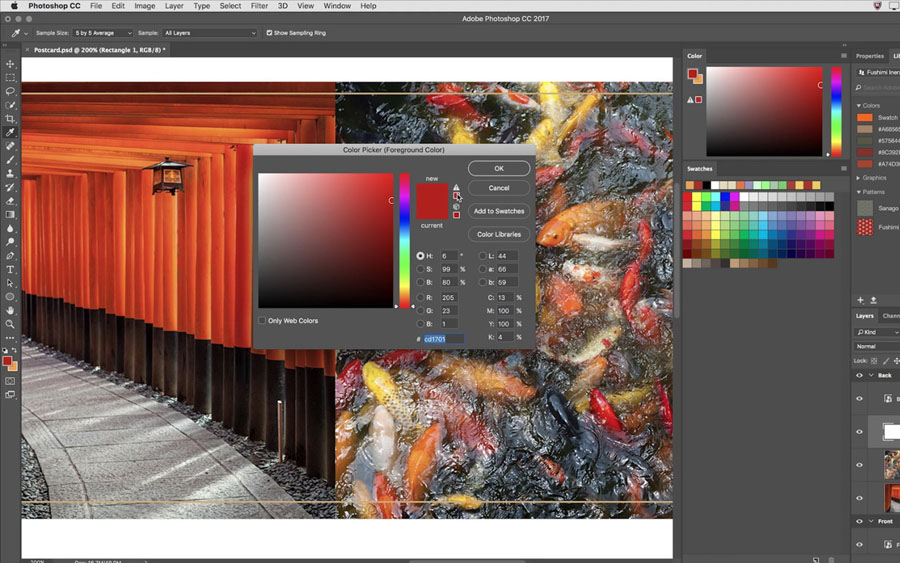Select the Rectangular Marquee tool
Viewport: 900px width, 563px height.
(10, 77)
